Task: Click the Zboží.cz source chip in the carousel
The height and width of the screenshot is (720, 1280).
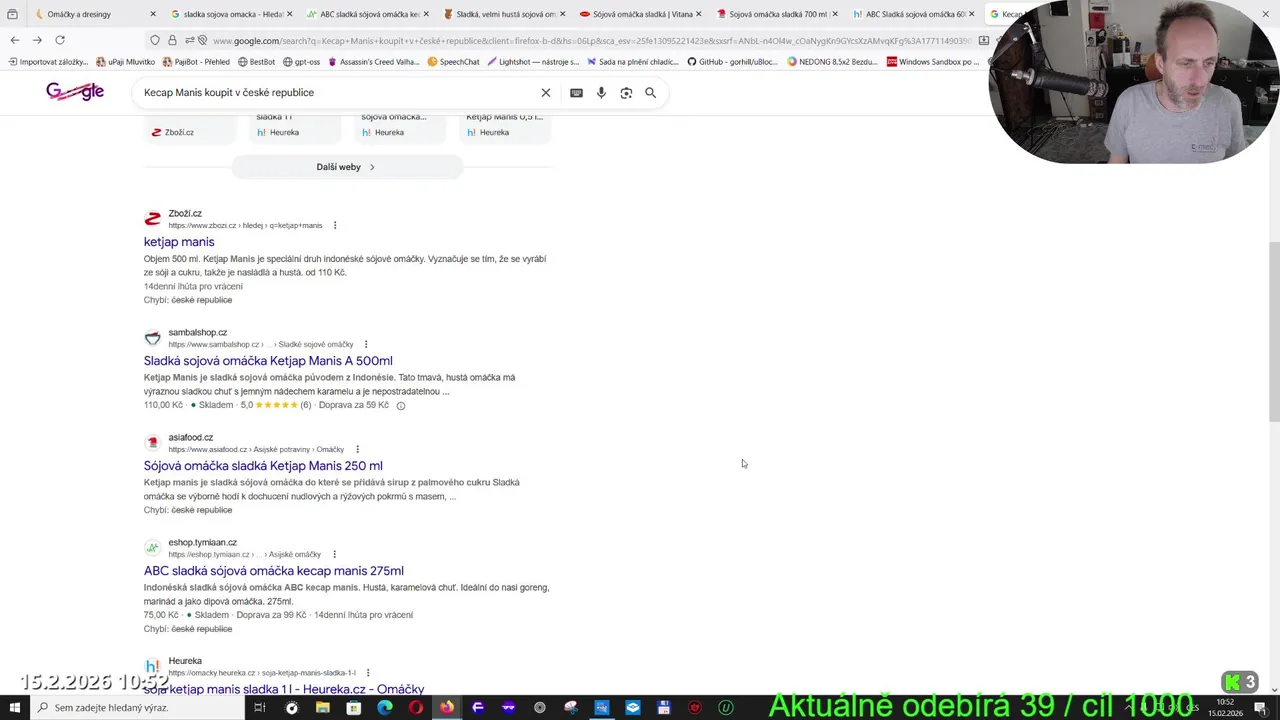Action: click(x=173, y=132)
